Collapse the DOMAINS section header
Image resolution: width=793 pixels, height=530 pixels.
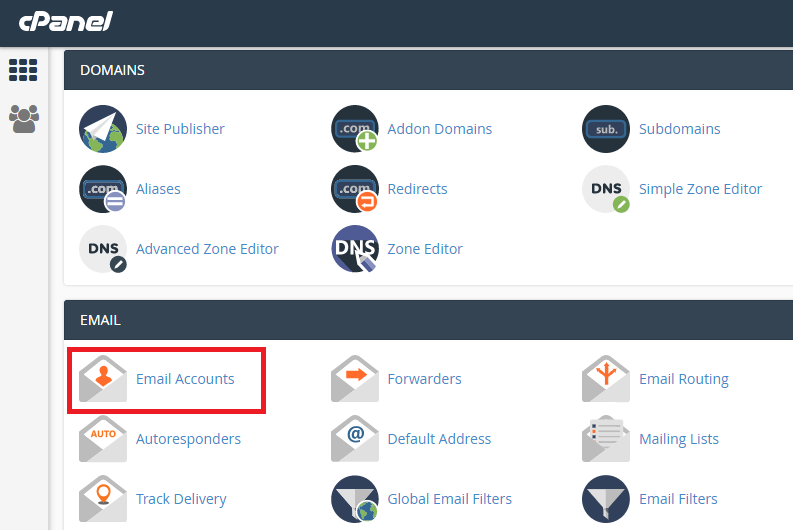428,70
